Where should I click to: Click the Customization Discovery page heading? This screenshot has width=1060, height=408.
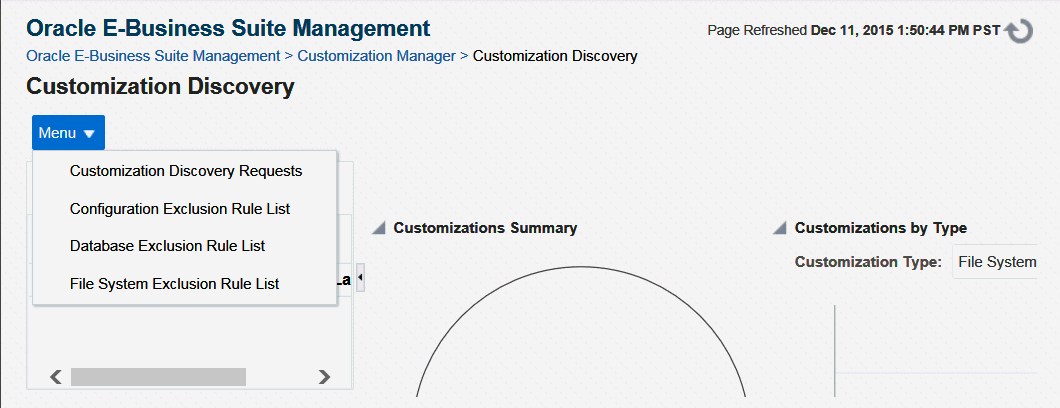(x=160, y=87)
